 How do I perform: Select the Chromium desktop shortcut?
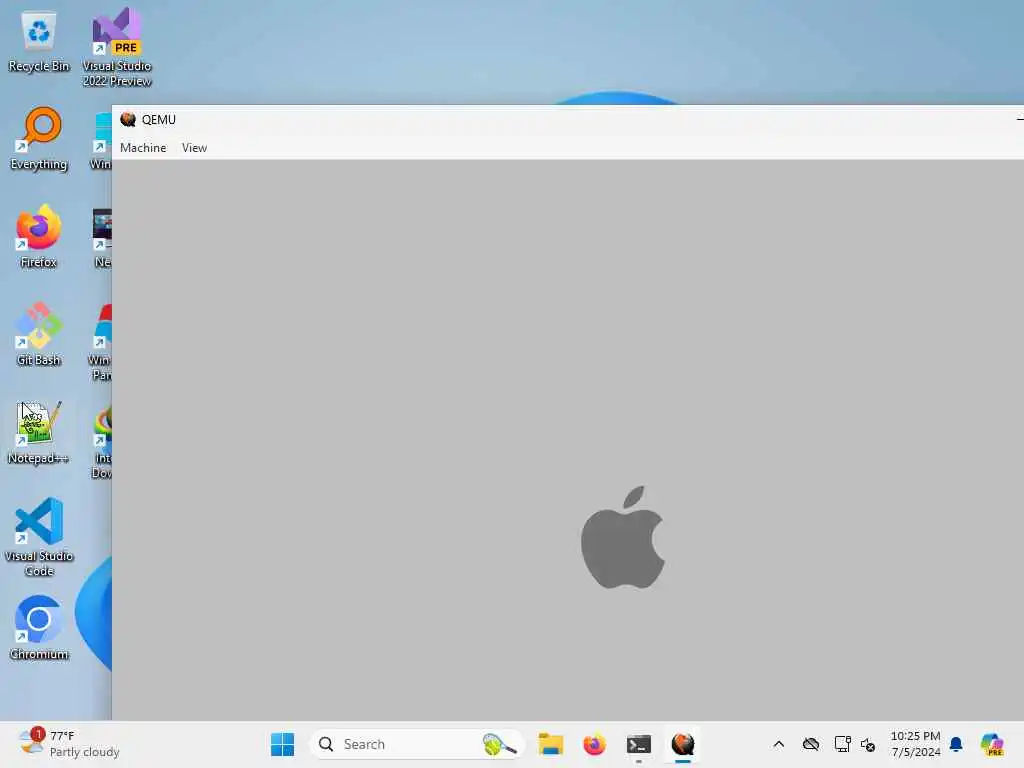point(39,628)
